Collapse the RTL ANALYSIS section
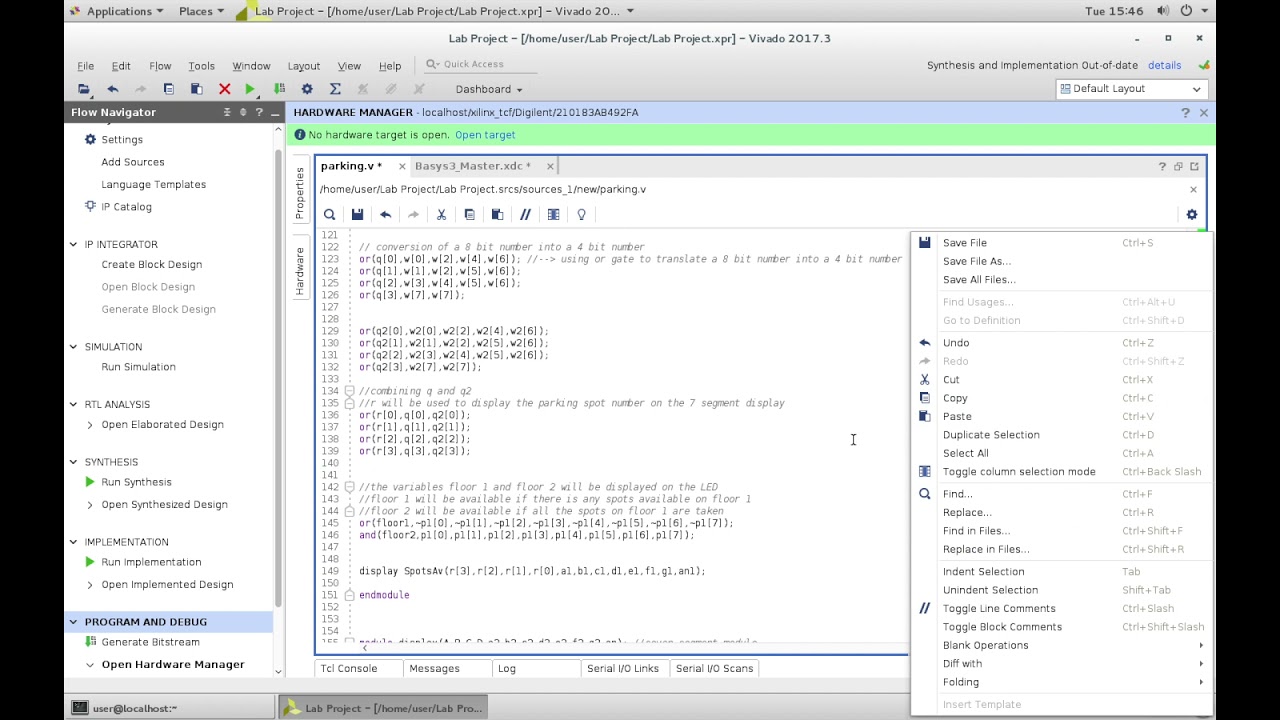 coord(73,404)
